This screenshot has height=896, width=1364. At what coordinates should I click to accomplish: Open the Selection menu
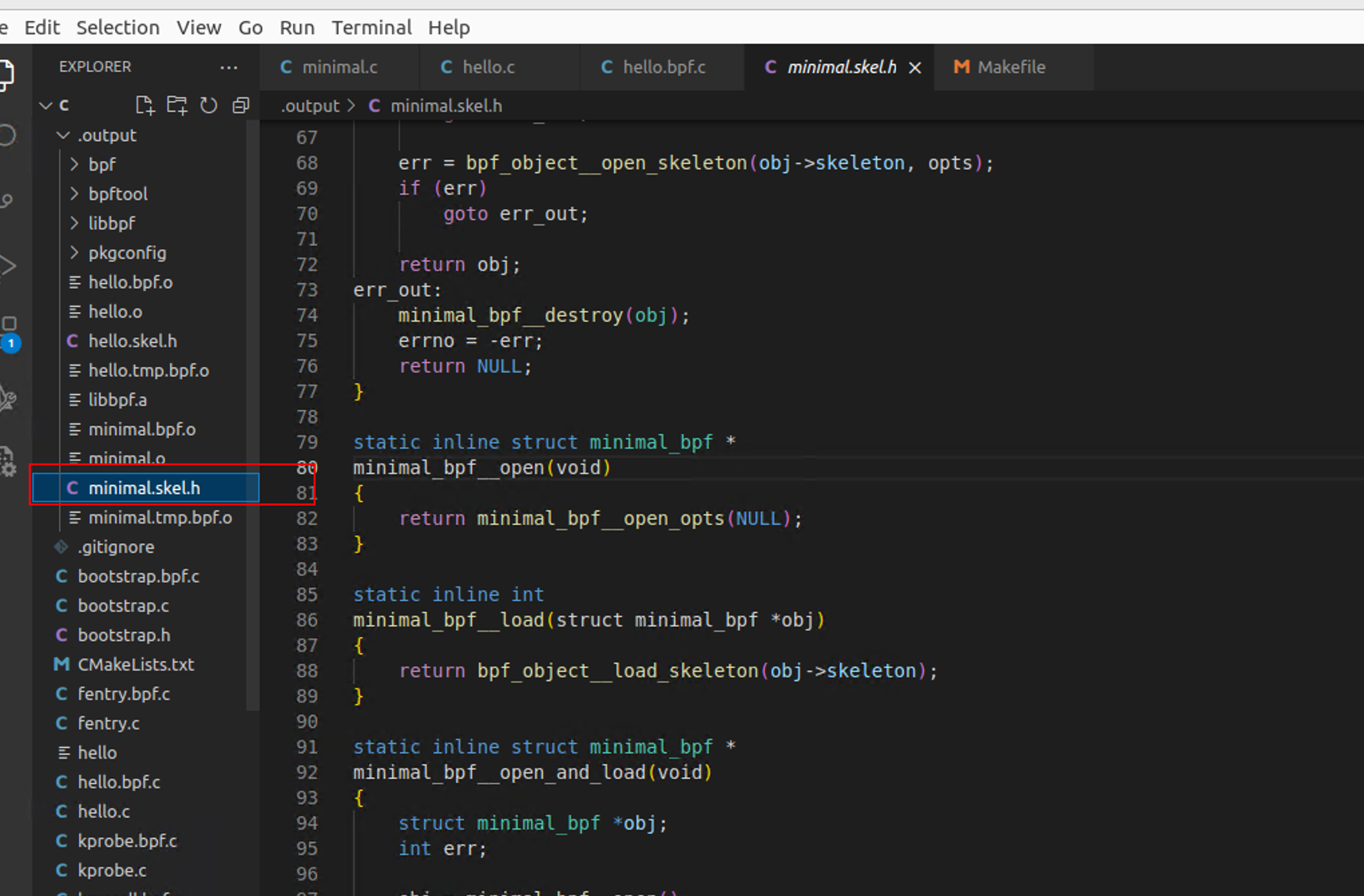pos(118,27)
